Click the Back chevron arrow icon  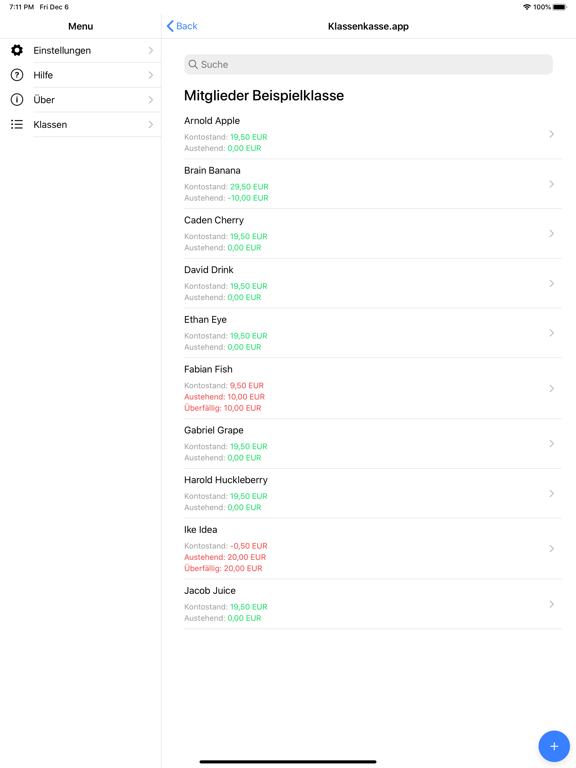pos(170,26)
